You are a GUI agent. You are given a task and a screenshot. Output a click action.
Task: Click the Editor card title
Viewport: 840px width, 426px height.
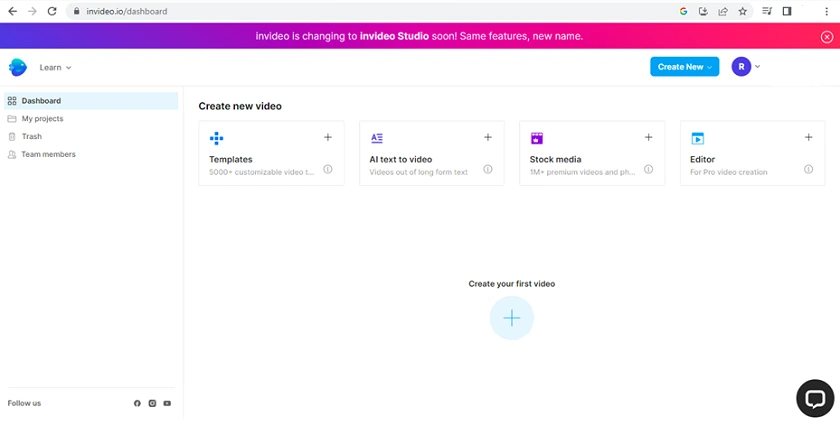(702, 159)
